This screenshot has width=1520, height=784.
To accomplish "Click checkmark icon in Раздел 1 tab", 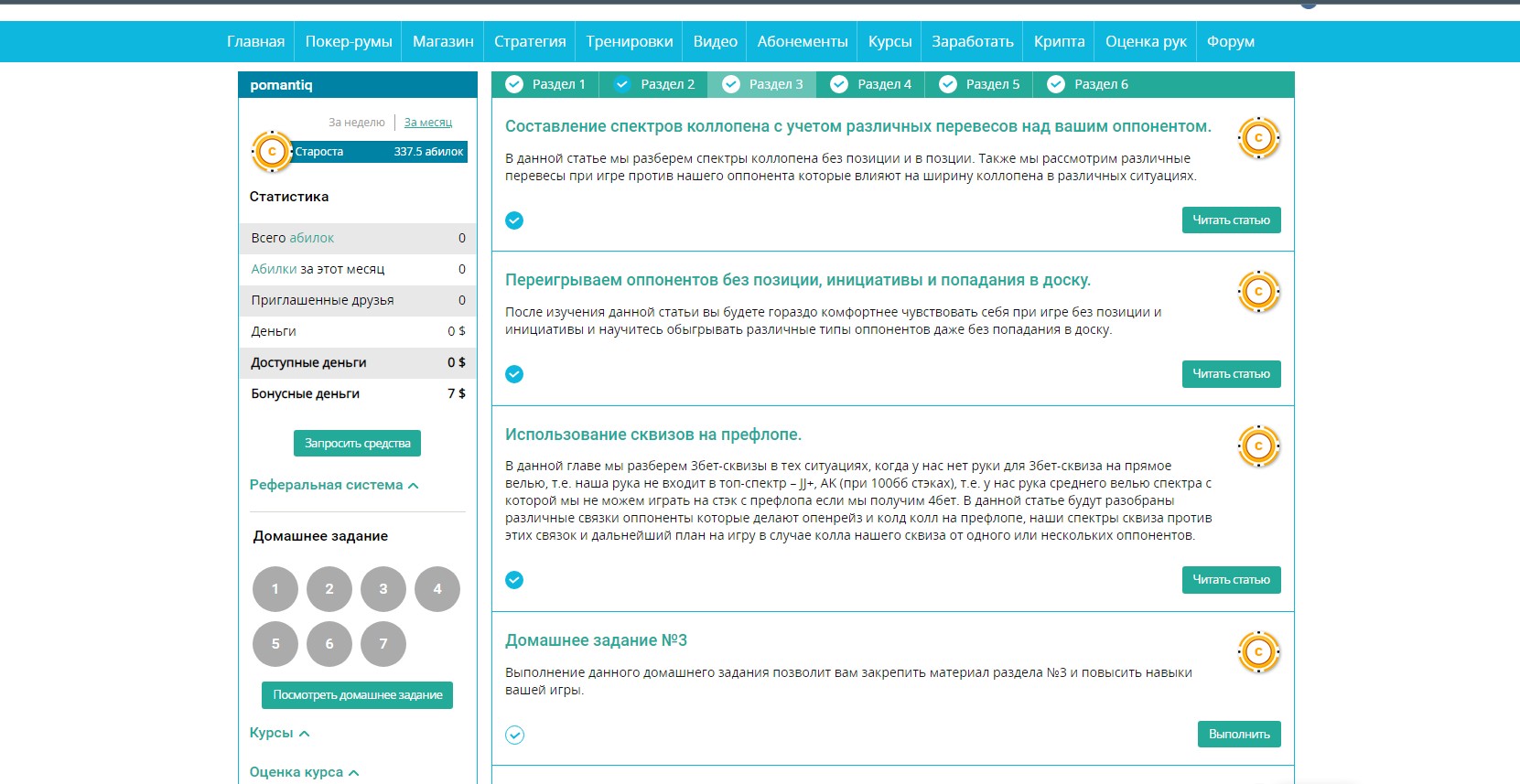I will coord(514,84).
